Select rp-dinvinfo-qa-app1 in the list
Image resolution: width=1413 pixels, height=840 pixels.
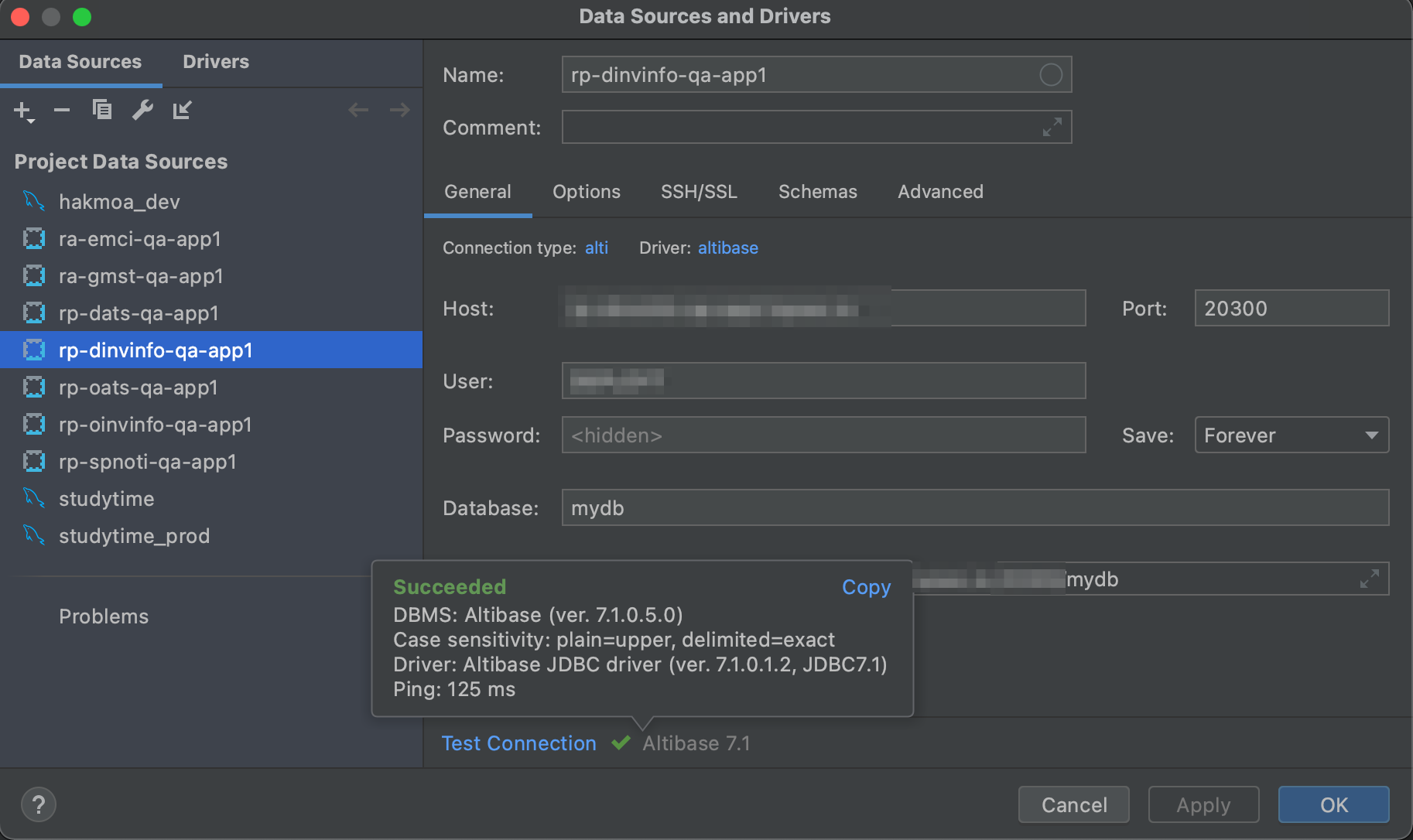click(211, 350)
